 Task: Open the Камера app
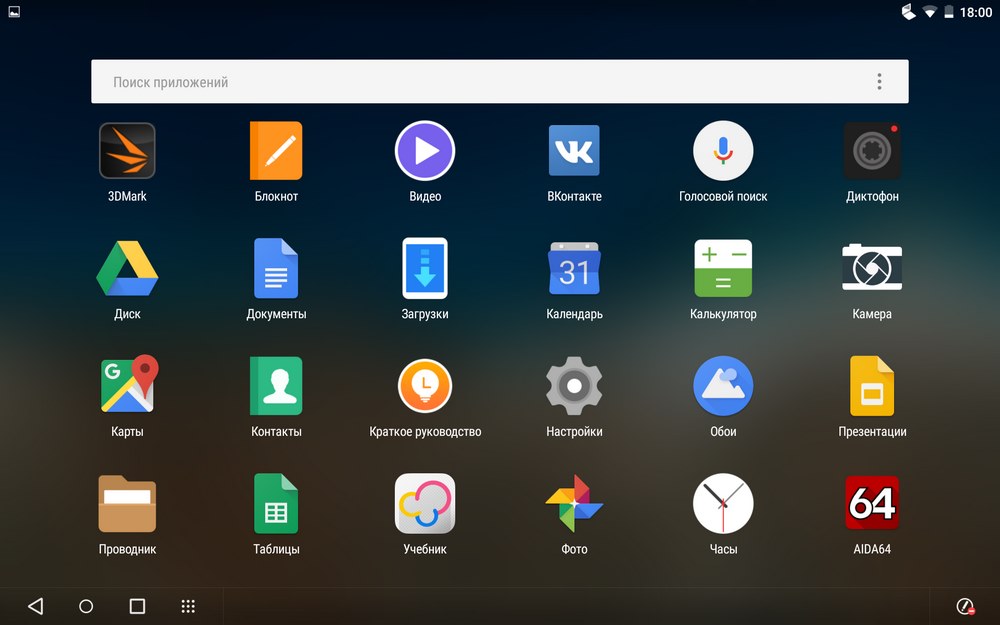872,267
